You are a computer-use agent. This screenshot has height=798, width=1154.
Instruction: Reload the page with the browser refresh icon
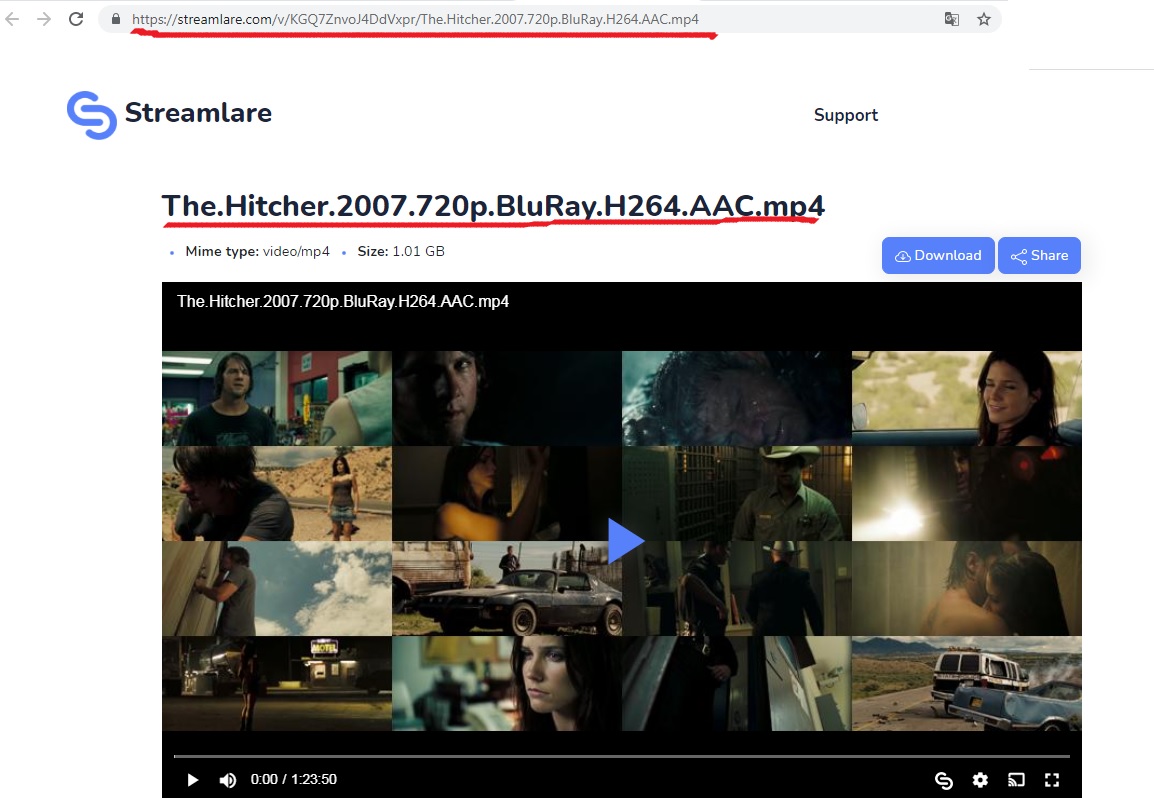click(76, 19)
